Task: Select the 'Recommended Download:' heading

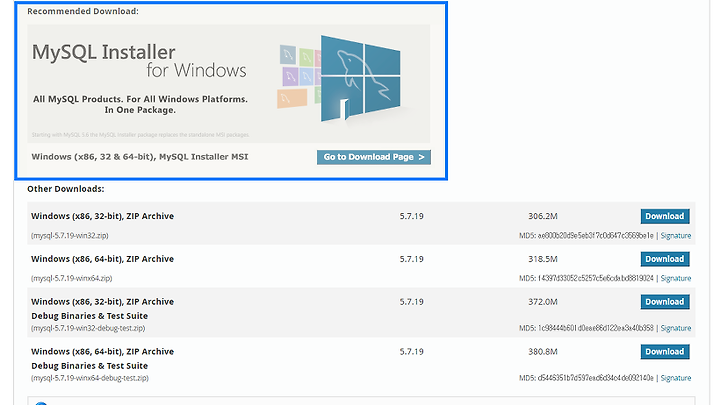Action: (x=83, y=11)
